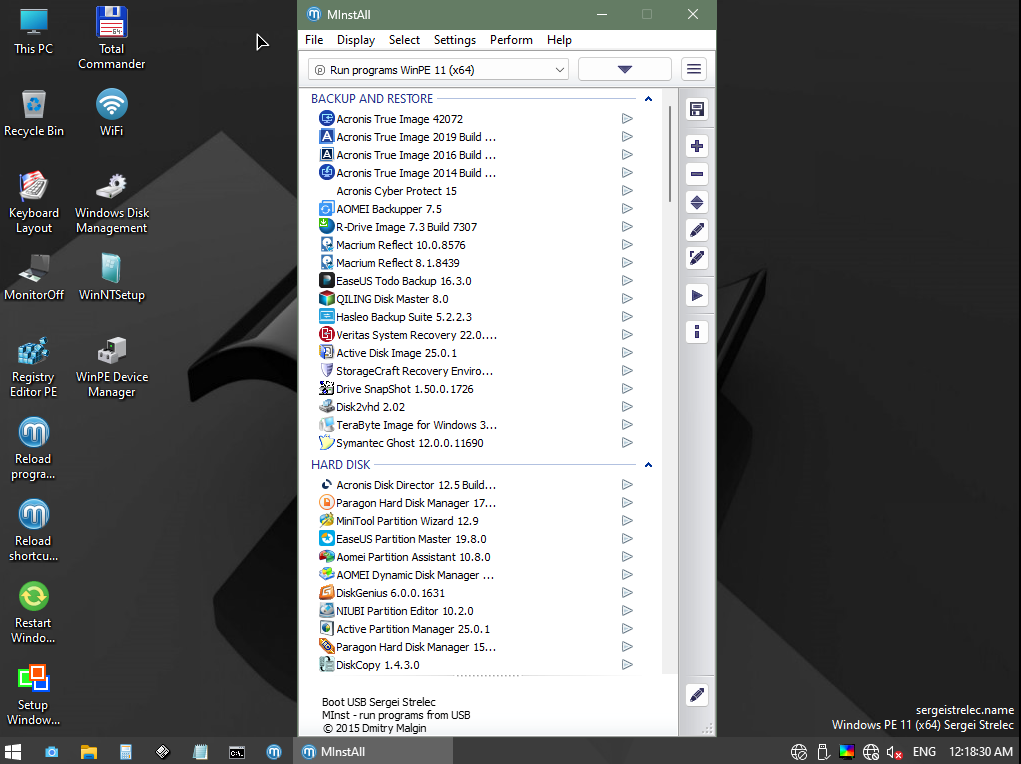Open the Help menu
This screenshot has width=1021, height=764.
(x=559, y=40)
